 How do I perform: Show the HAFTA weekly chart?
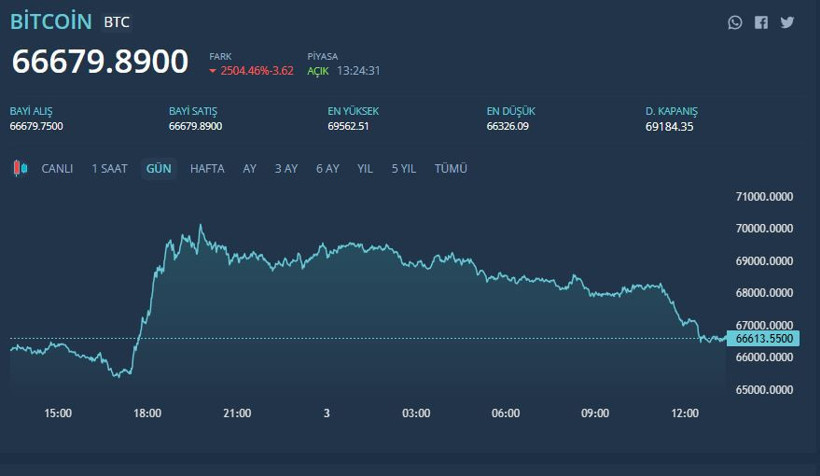click(x=207, y=169)
